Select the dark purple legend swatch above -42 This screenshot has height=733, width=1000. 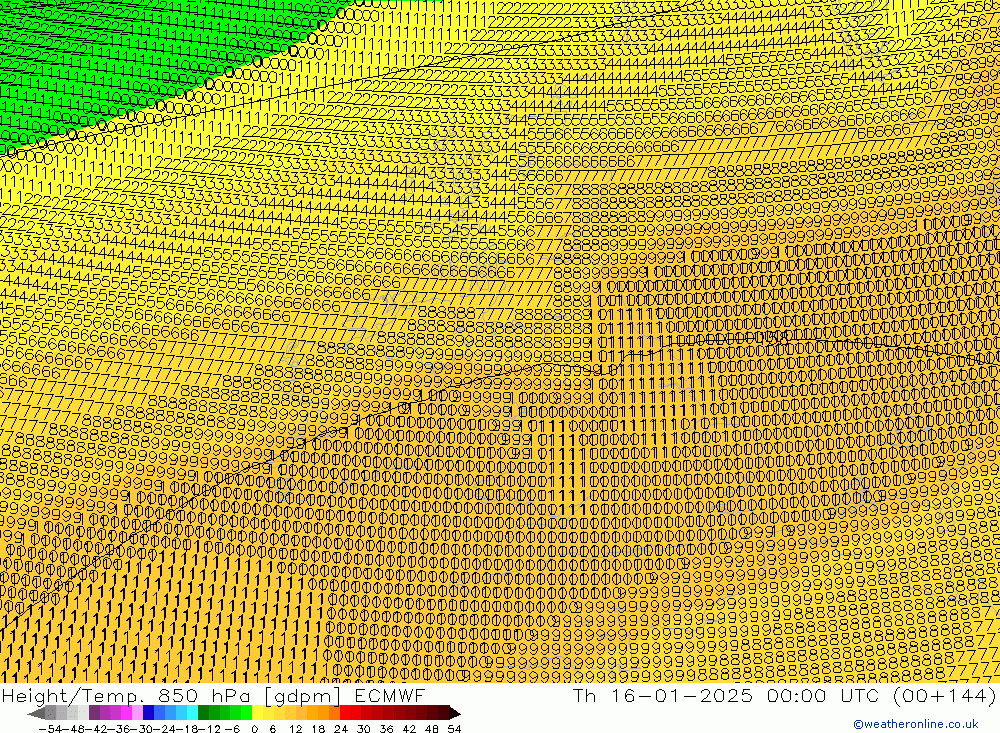click(94, 713)
